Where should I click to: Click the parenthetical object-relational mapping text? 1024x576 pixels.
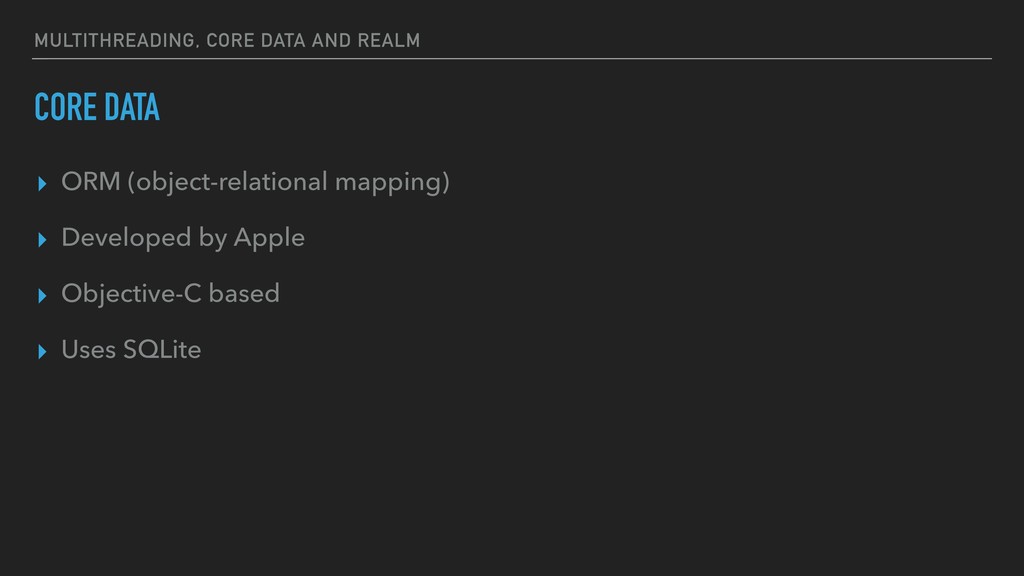pos(289,182)
